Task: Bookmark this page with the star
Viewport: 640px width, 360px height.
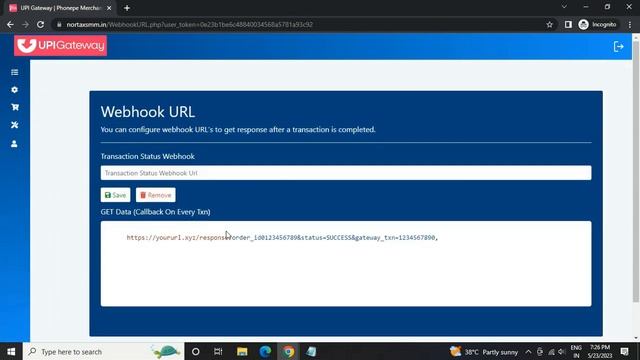Action: pyautogui.click(x=549, y=24)
